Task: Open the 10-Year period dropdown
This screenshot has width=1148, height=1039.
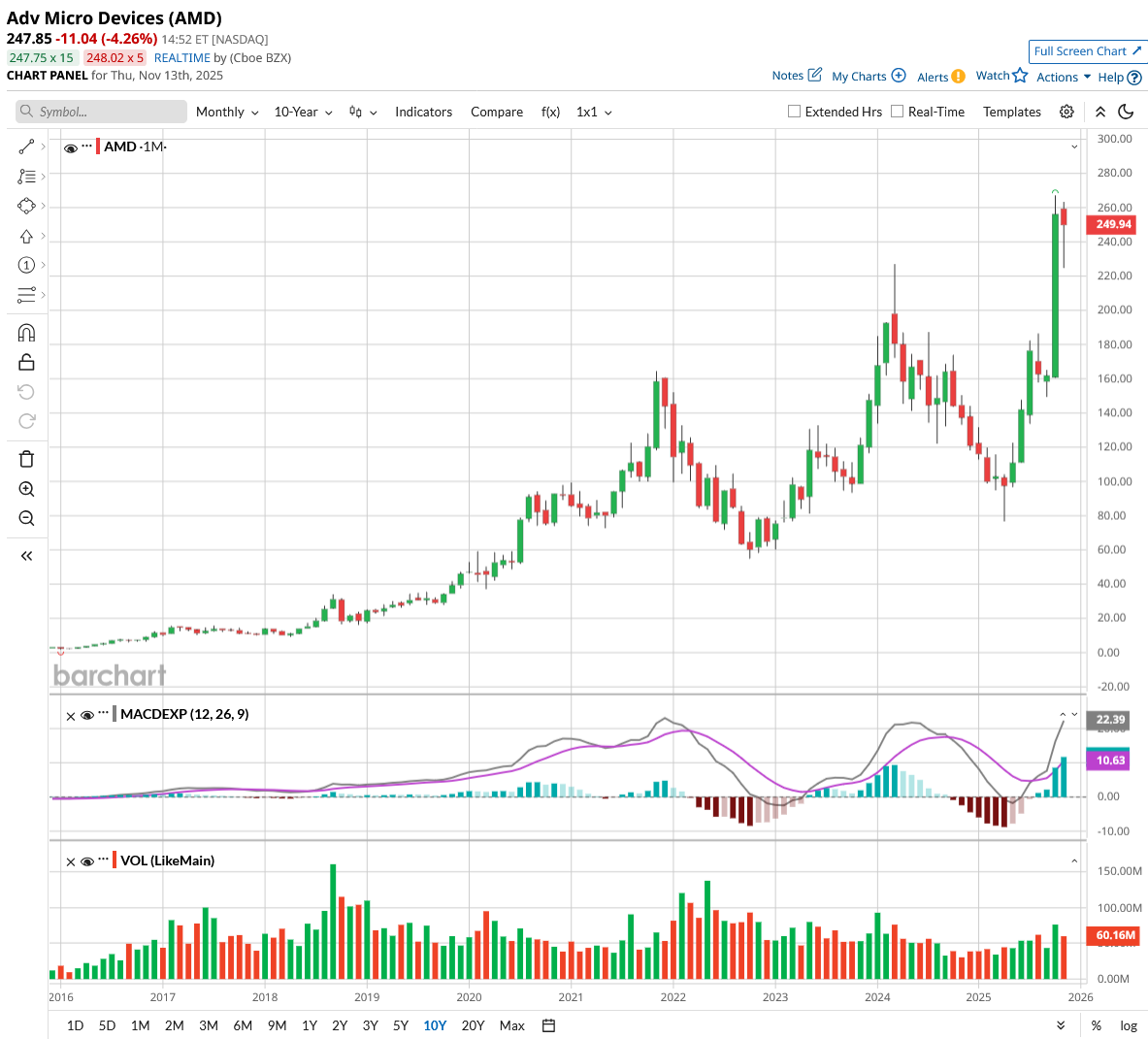Action: 303,112
